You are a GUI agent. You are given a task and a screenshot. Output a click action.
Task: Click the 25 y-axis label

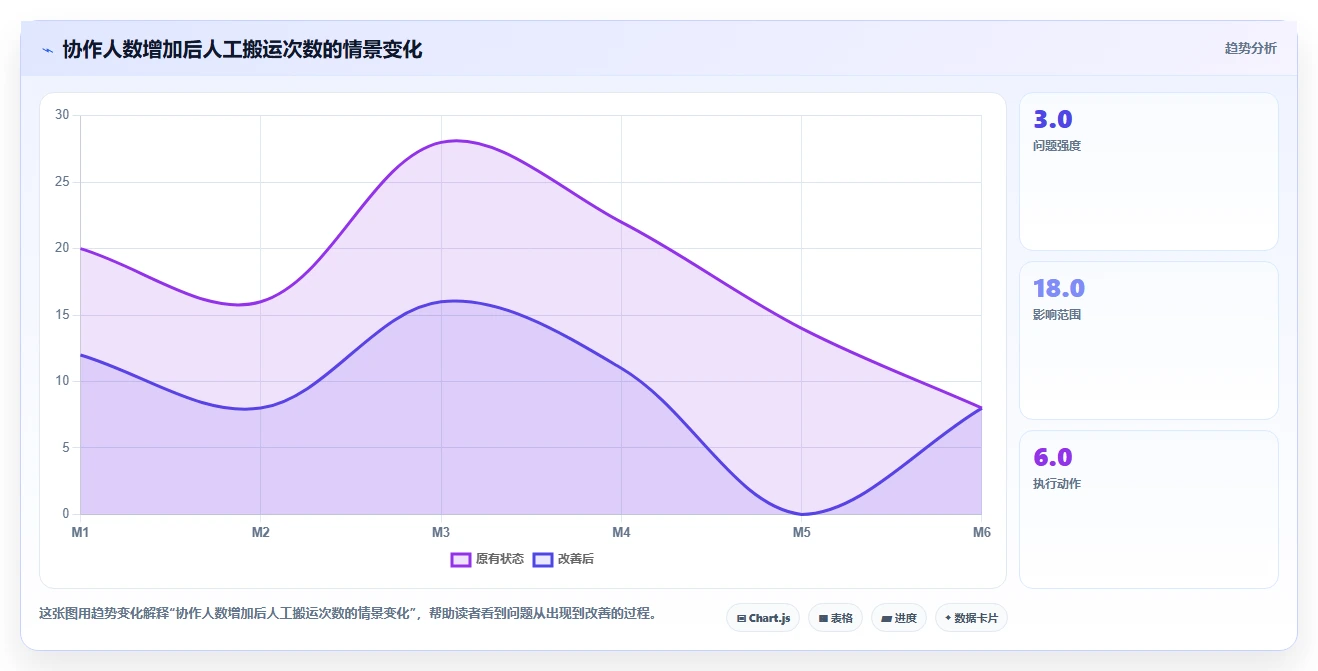(62, 182)
